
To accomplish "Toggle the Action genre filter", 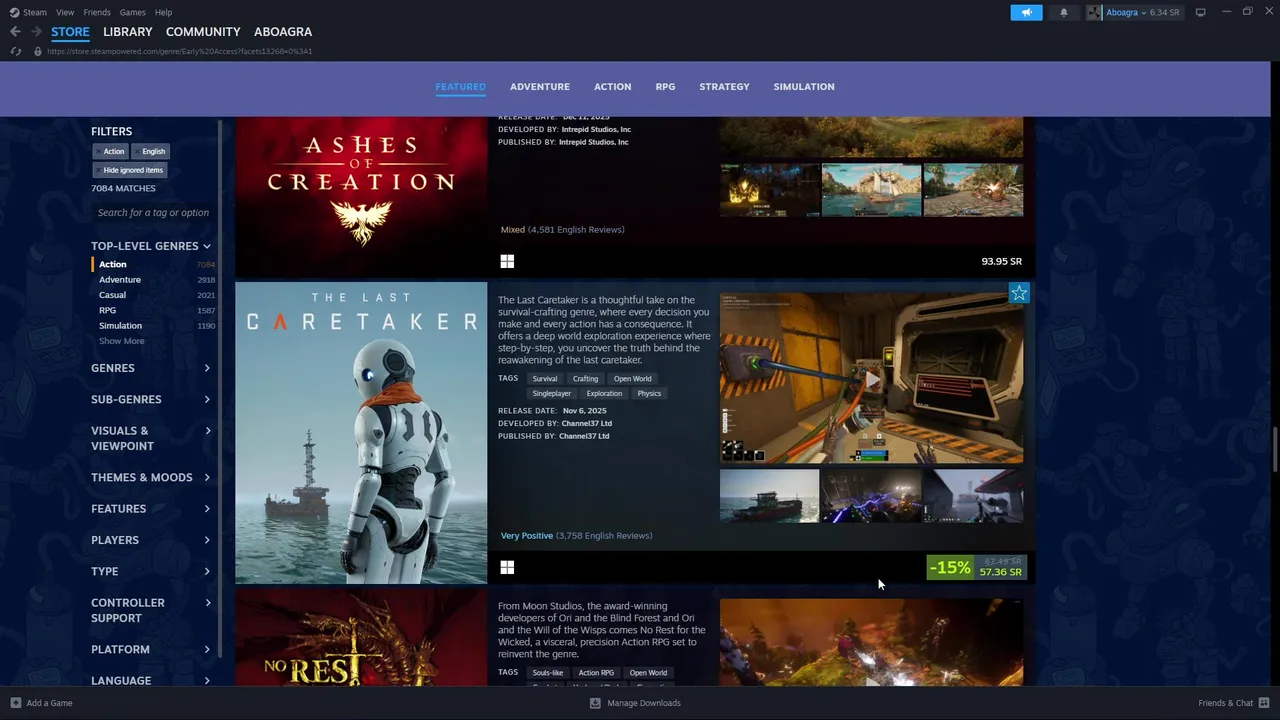I will pos(153,264).
